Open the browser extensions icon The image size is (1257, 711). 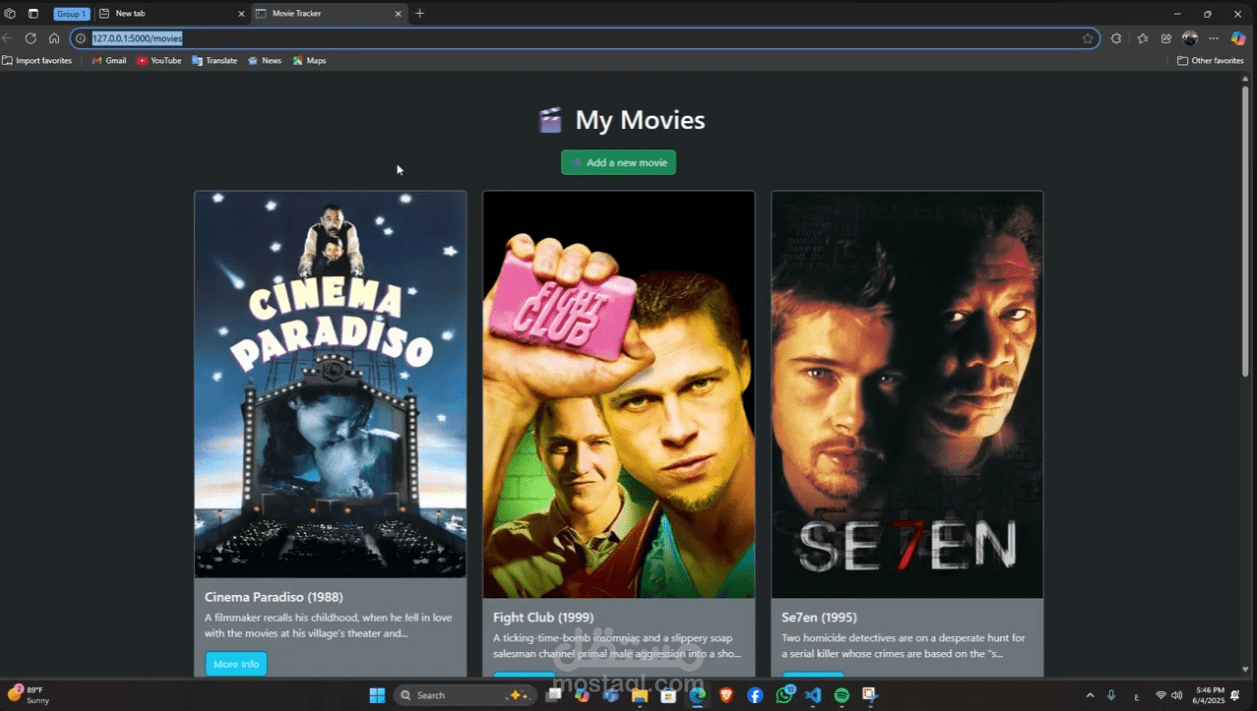coord(1116,38)
